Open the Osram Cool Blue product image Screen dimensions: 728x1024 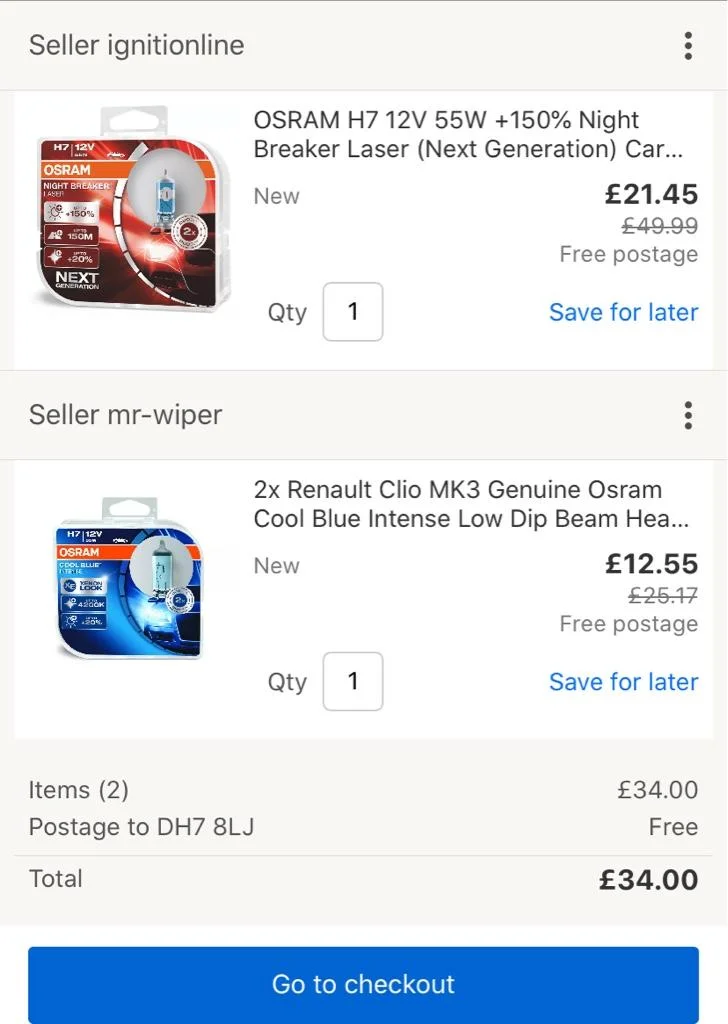point(131,579)
